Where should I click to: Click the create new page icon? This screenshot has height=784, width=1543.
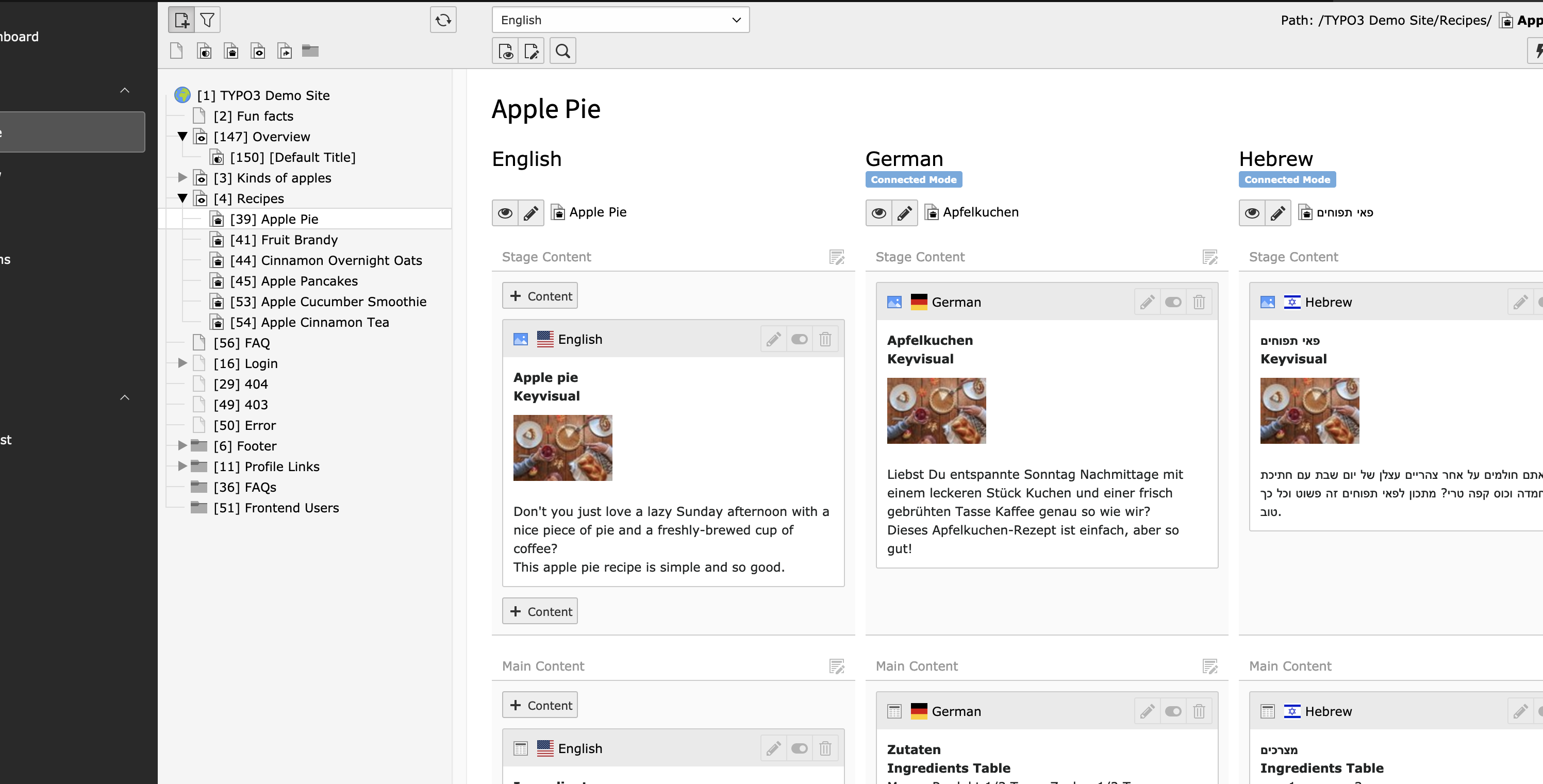(181, 20)
